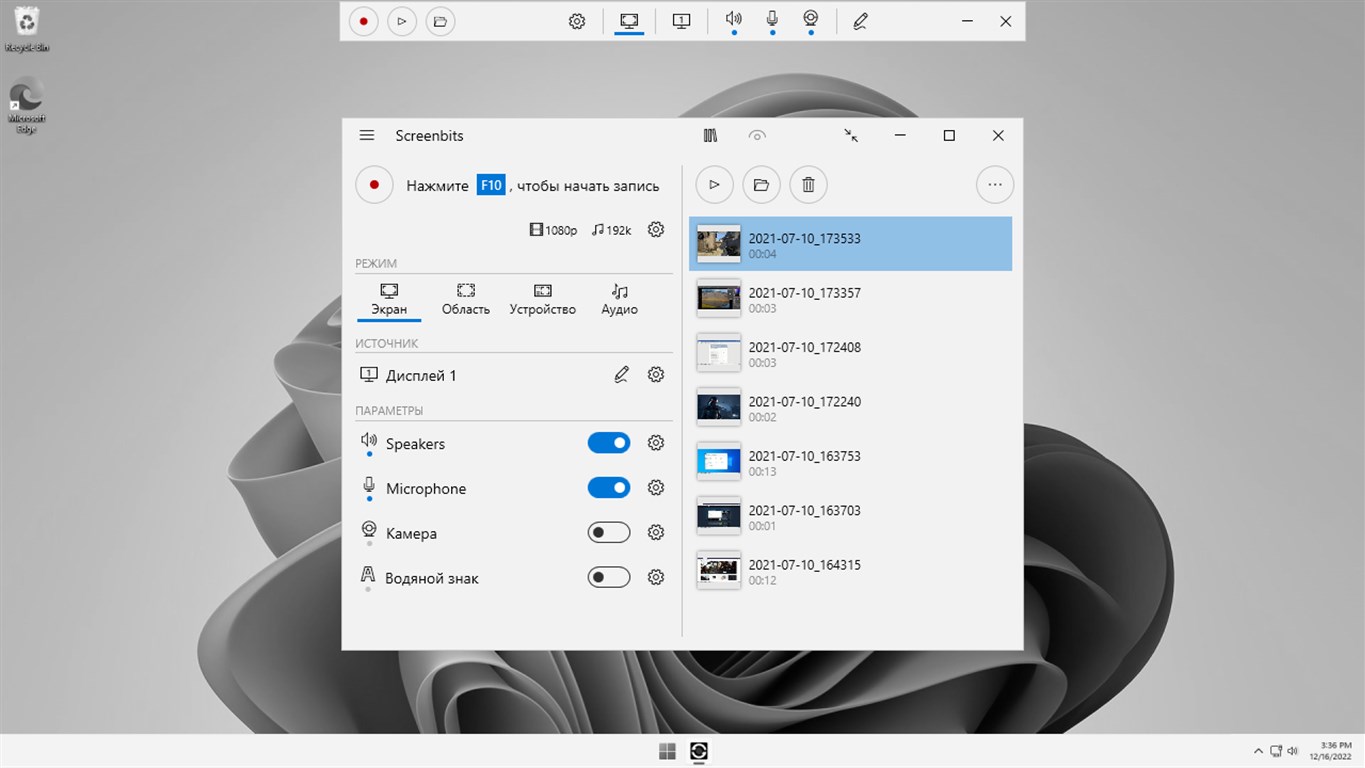Enable the Камера toggle
Image resolution: width=1365 pixels, height=768 pixels.
(x=609, y=533)
